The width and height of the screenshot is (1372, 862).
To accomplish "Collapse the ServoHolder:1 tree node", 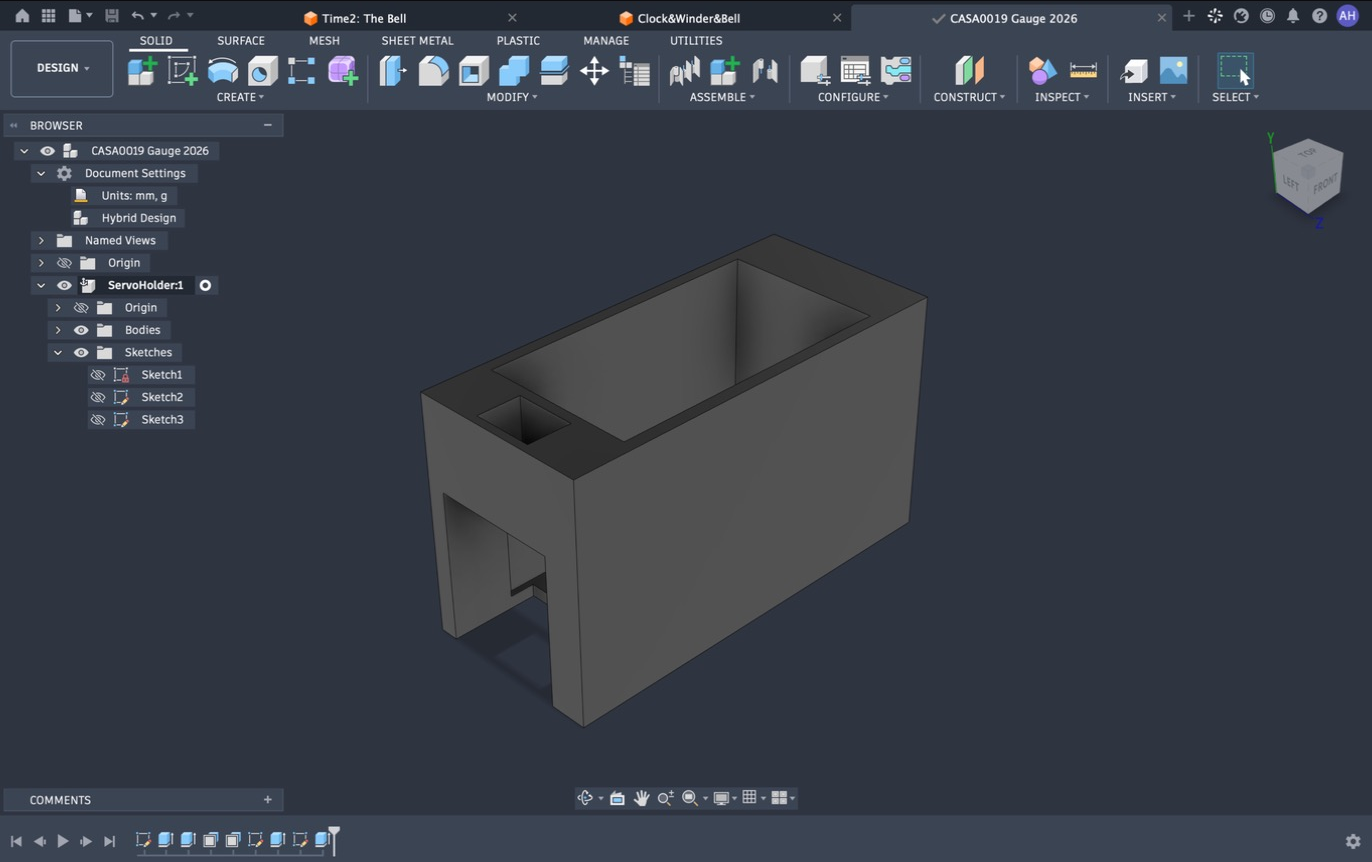I will pyautogui.click(x=41, y=285).
